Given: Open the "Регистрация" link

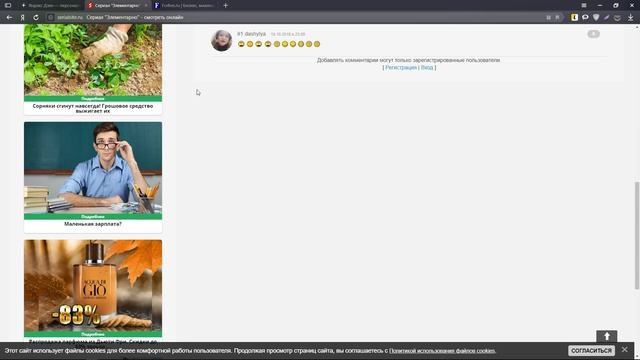Looking at the screenshot, I should [x=401, y=68].
